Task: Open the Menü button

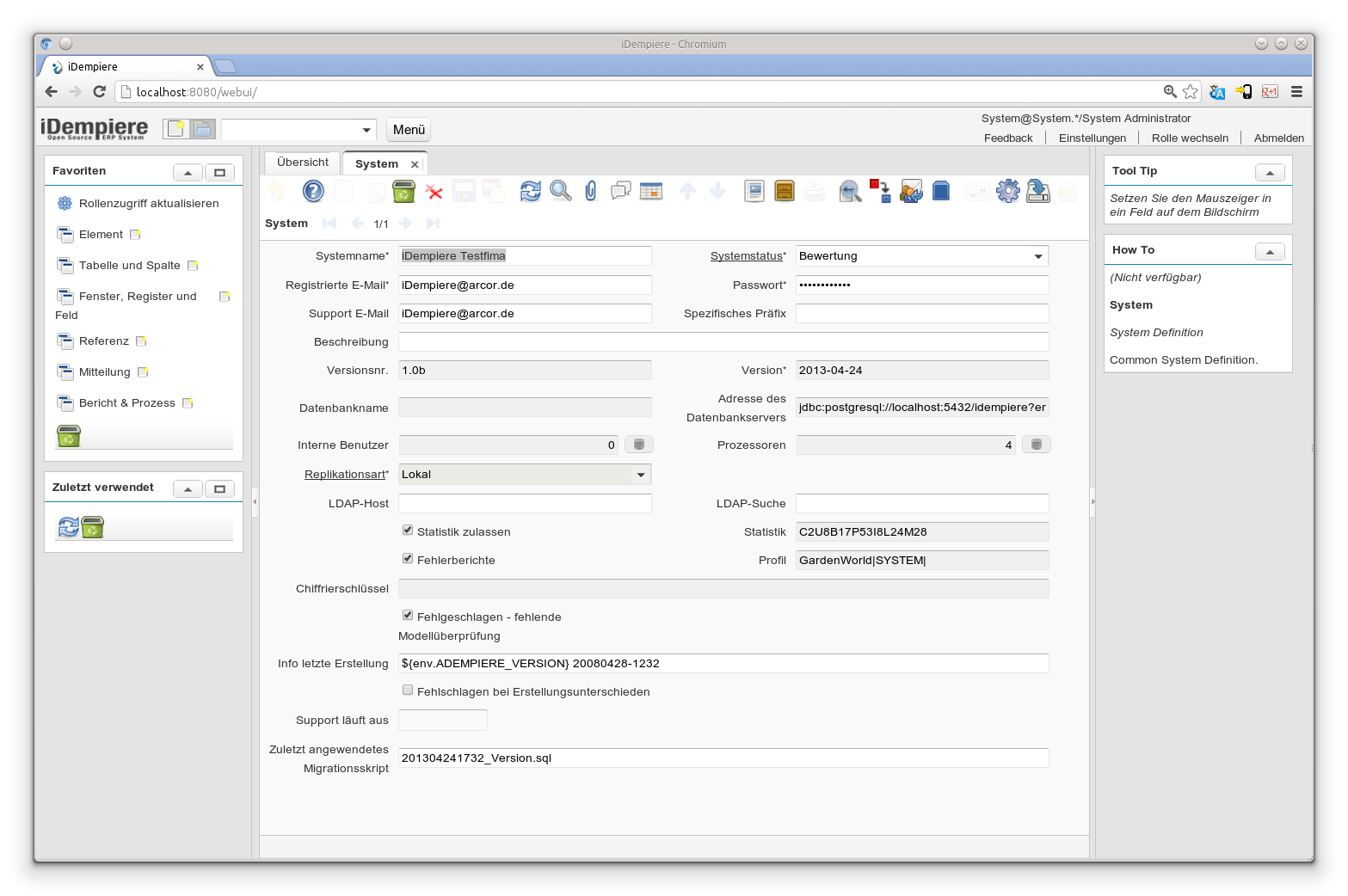Action: [x=409, y=130]
